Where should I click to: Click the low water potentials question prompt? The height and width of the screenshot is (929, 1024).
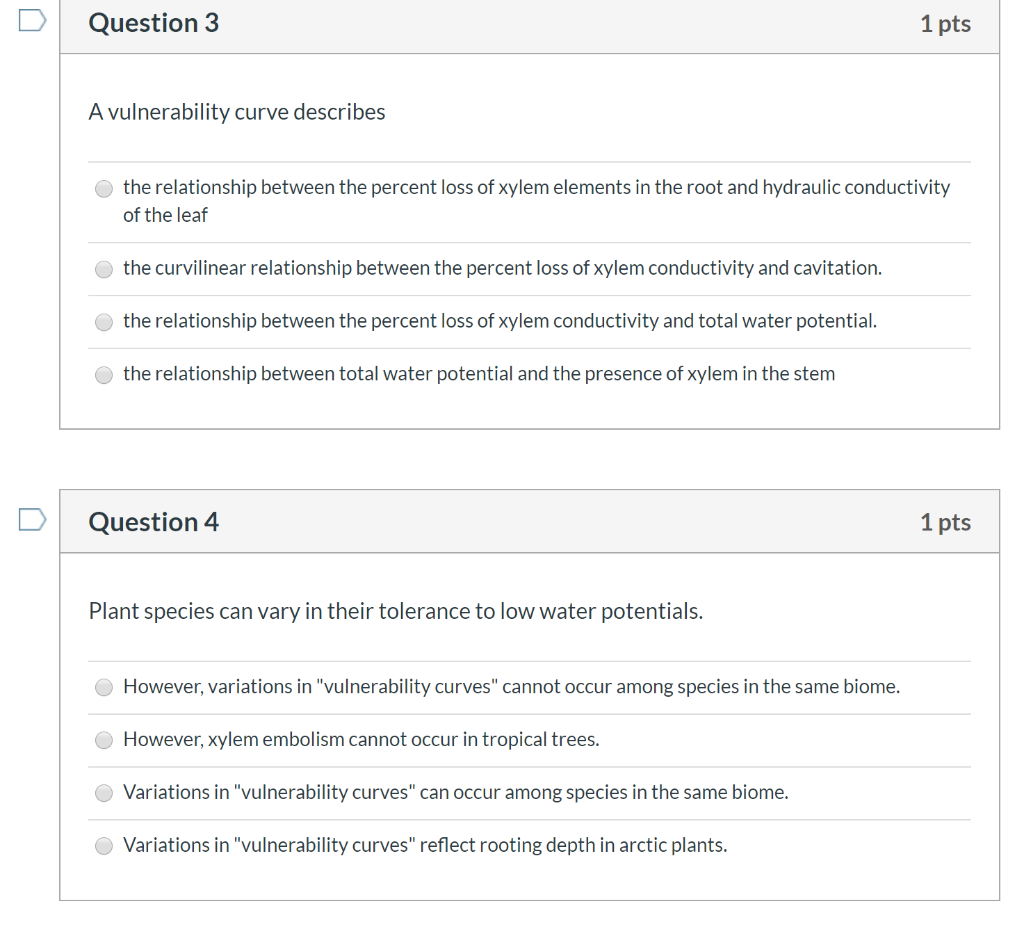tap(396, 610)
